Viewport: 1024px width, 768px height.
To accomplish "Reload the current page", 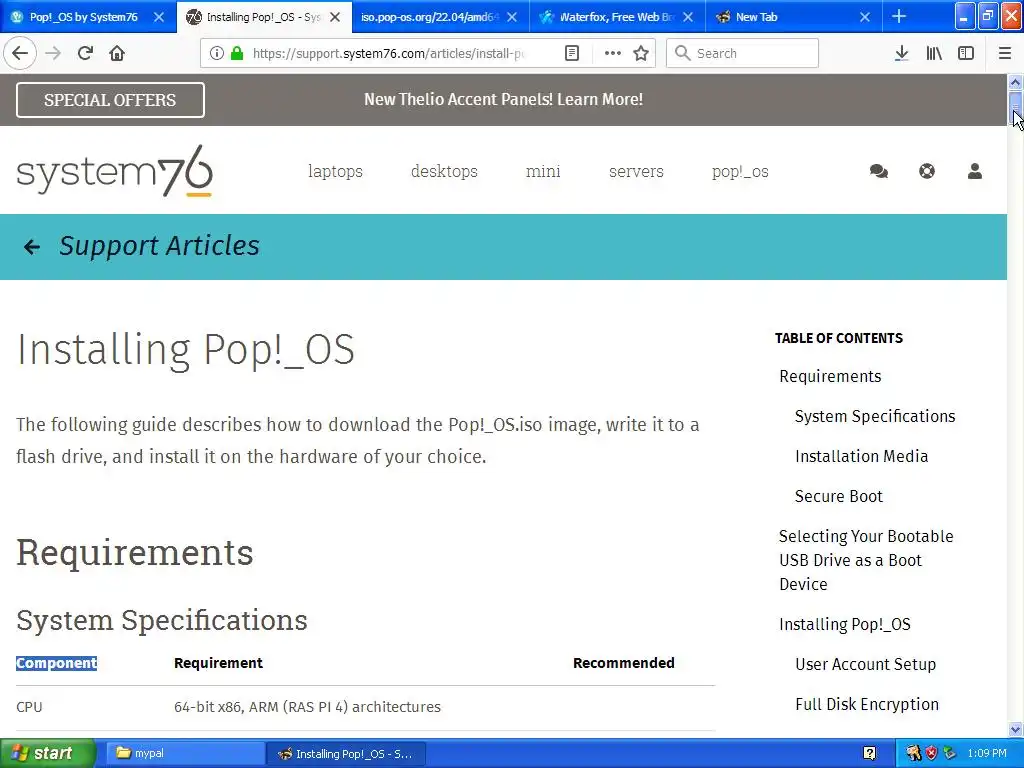I will pos(85,54).
